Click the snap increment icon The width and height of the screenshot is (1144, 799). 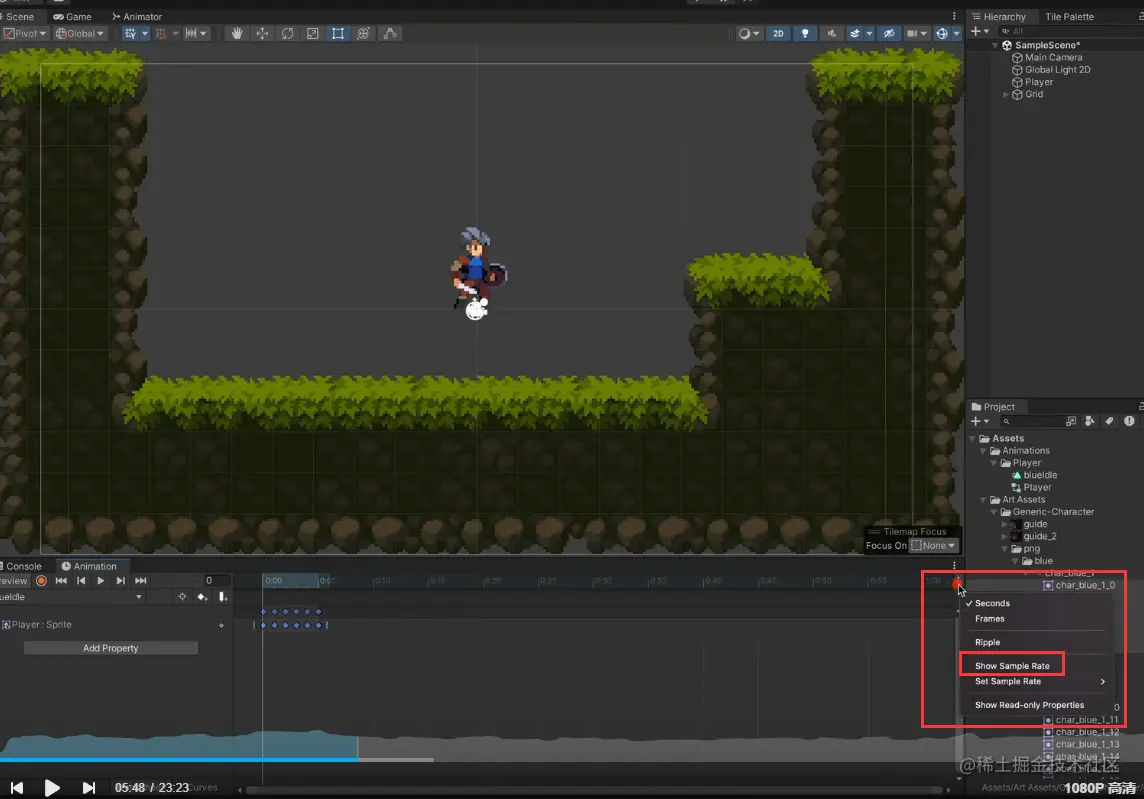(x=191, y=34)
